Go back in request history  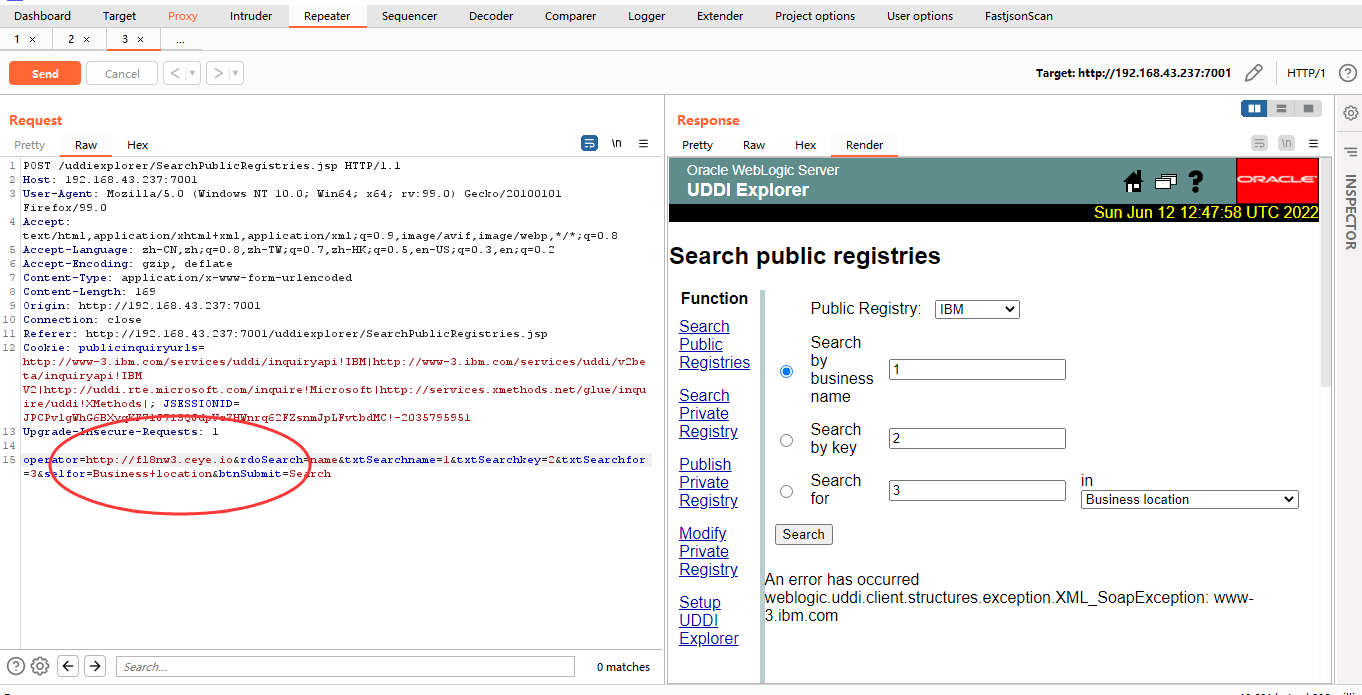point(175,73)
